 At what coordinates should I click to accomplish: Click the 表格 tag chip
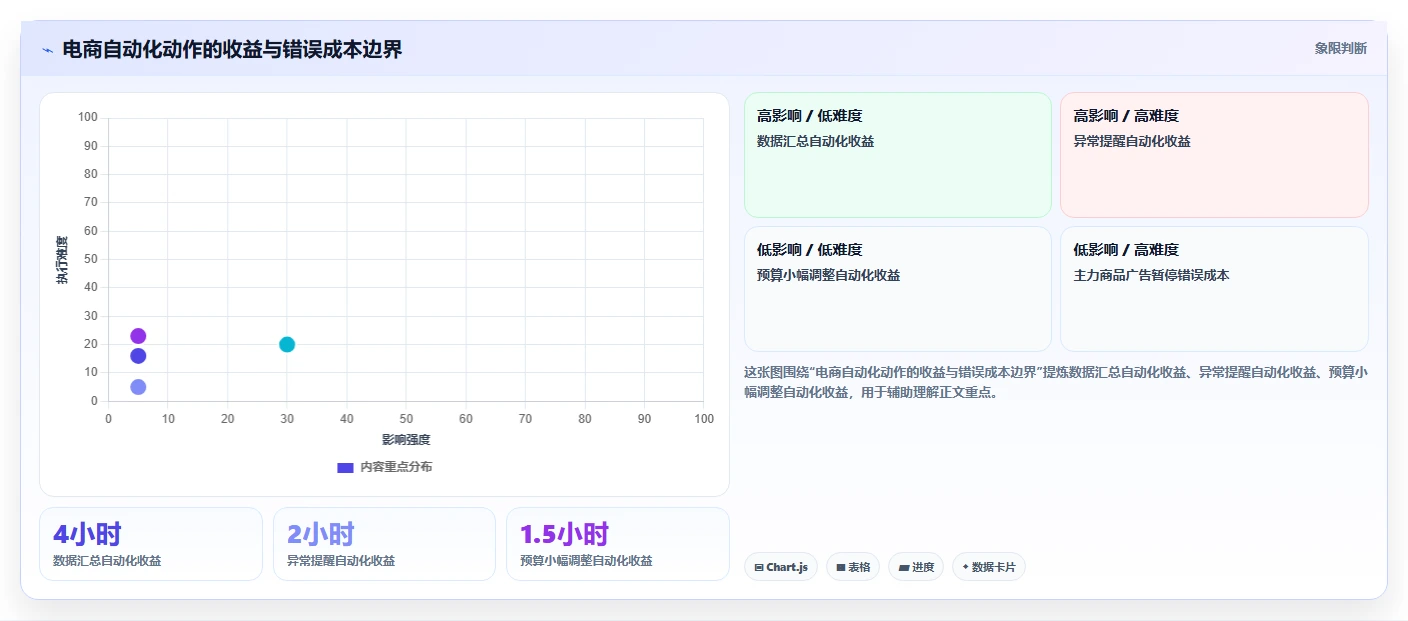(853, 567)
